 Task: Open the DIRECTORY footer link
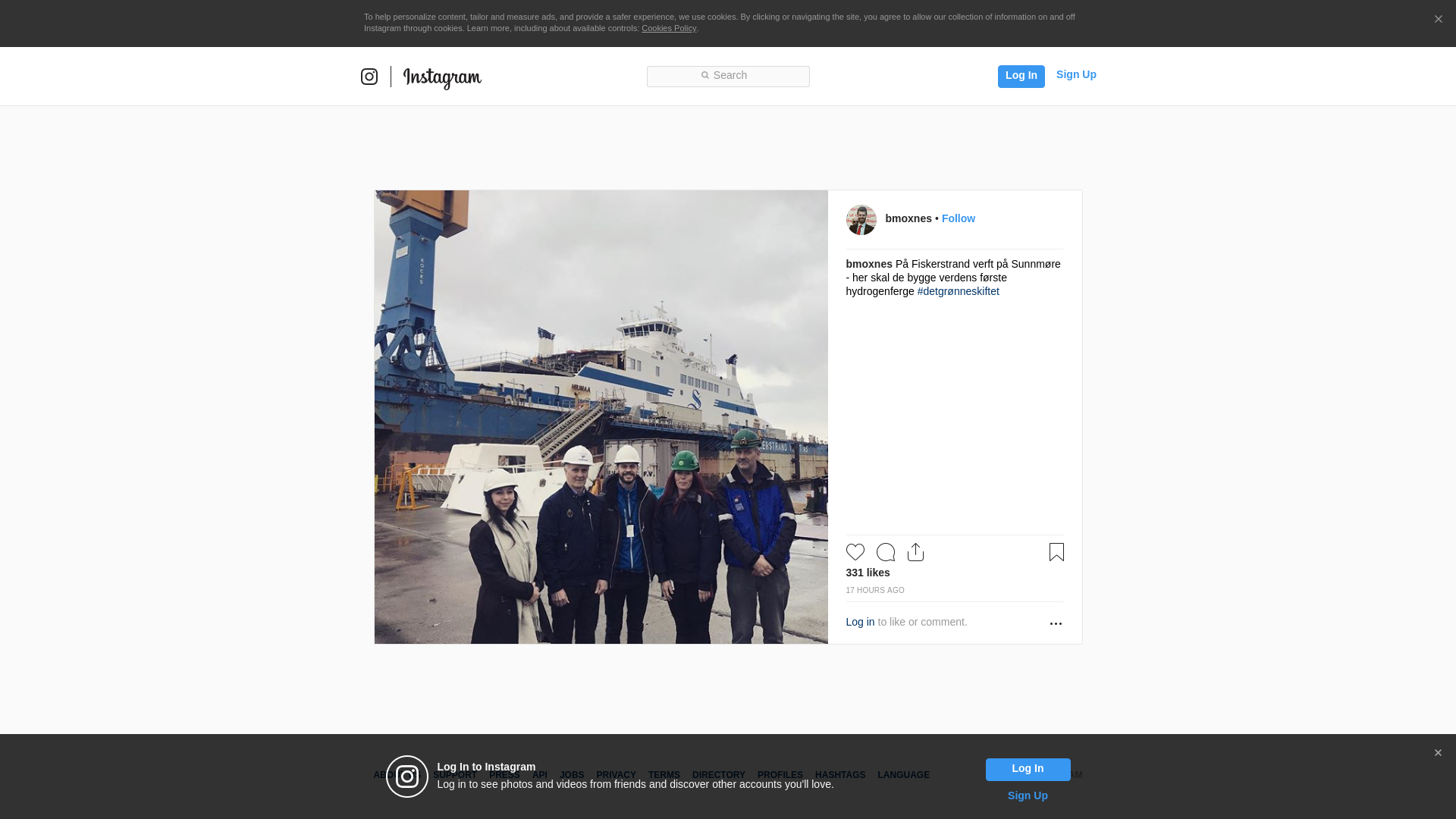pos(719,775)
